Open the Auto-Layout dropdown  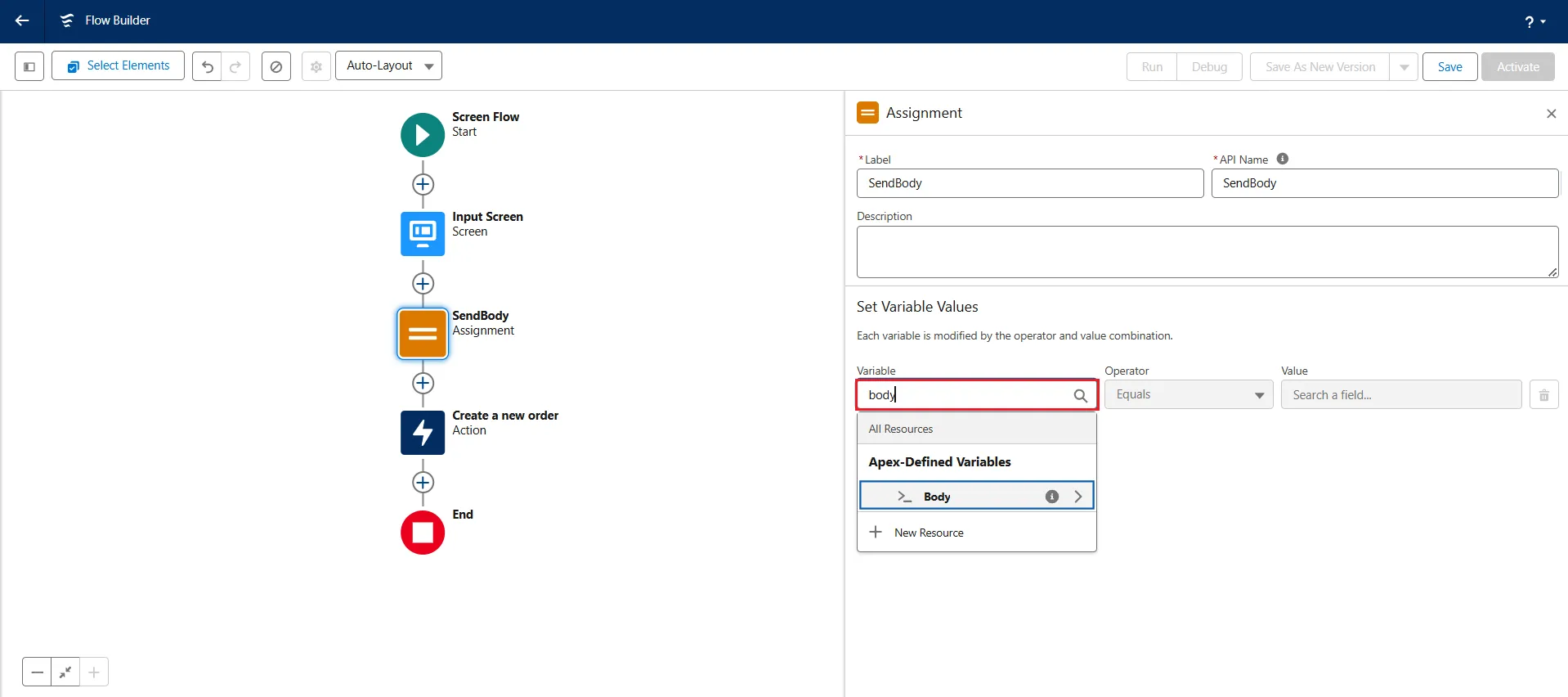[x=388, y=65]
